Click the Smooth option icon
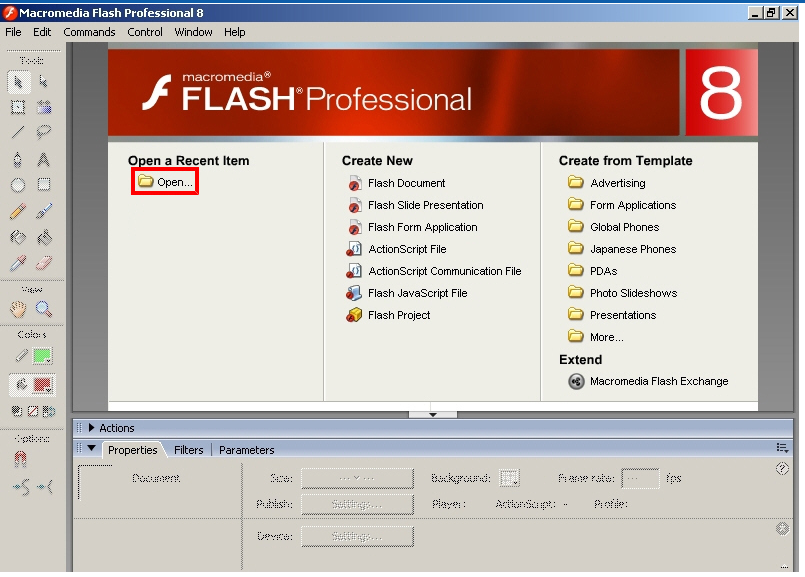 point(21,487)
